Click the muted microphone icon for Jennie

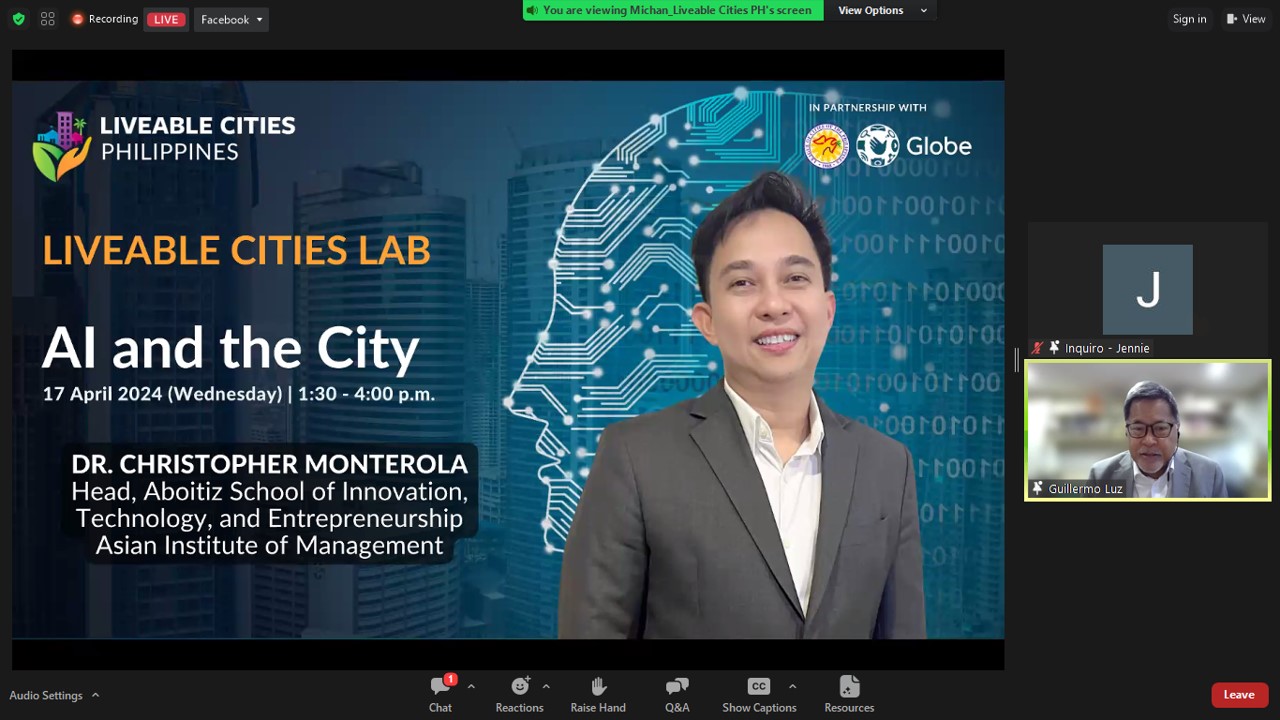coord(1037,348)
